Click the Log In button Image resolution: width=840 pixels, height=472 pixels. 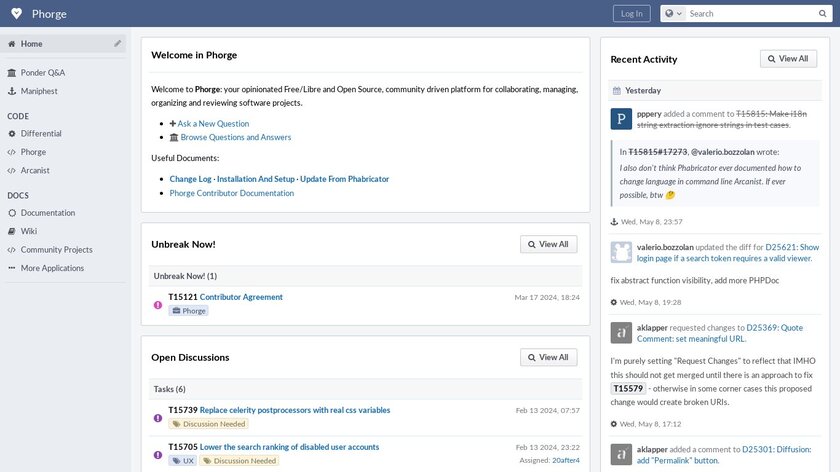tap(632, 13)
